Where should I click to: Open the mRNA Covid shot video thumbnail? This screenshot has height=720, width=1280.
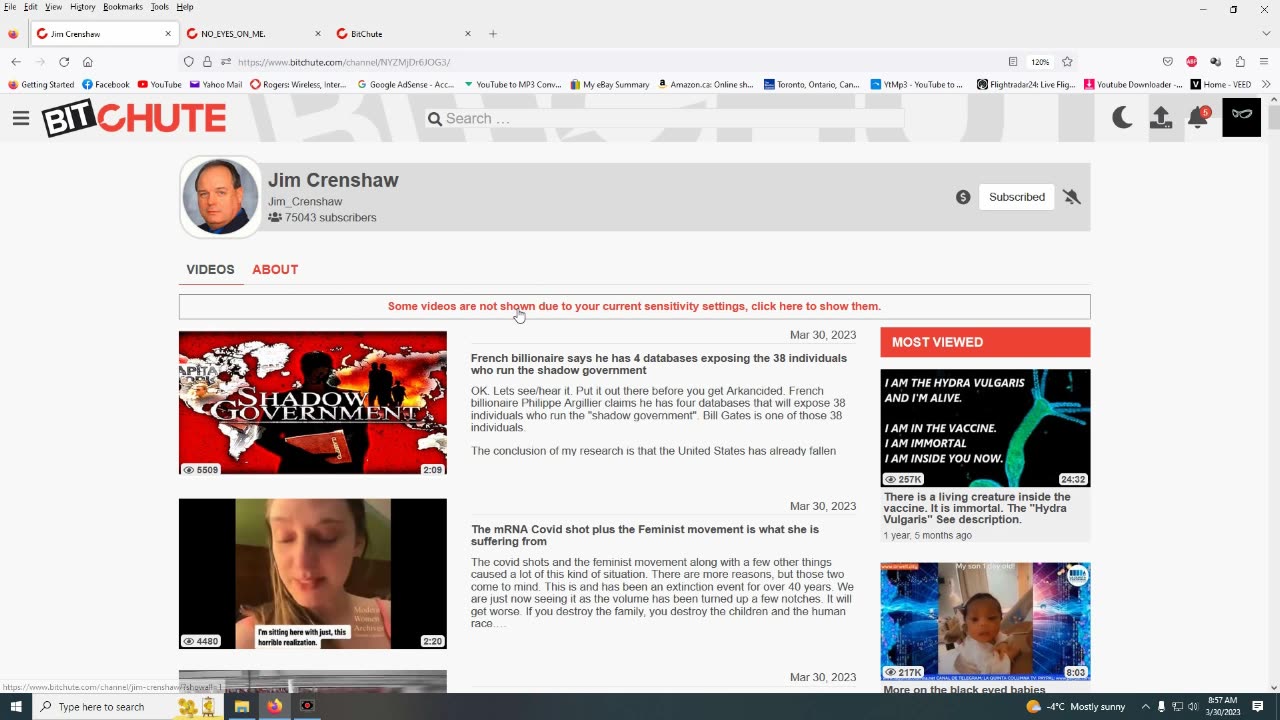click(x=313, y=574)
